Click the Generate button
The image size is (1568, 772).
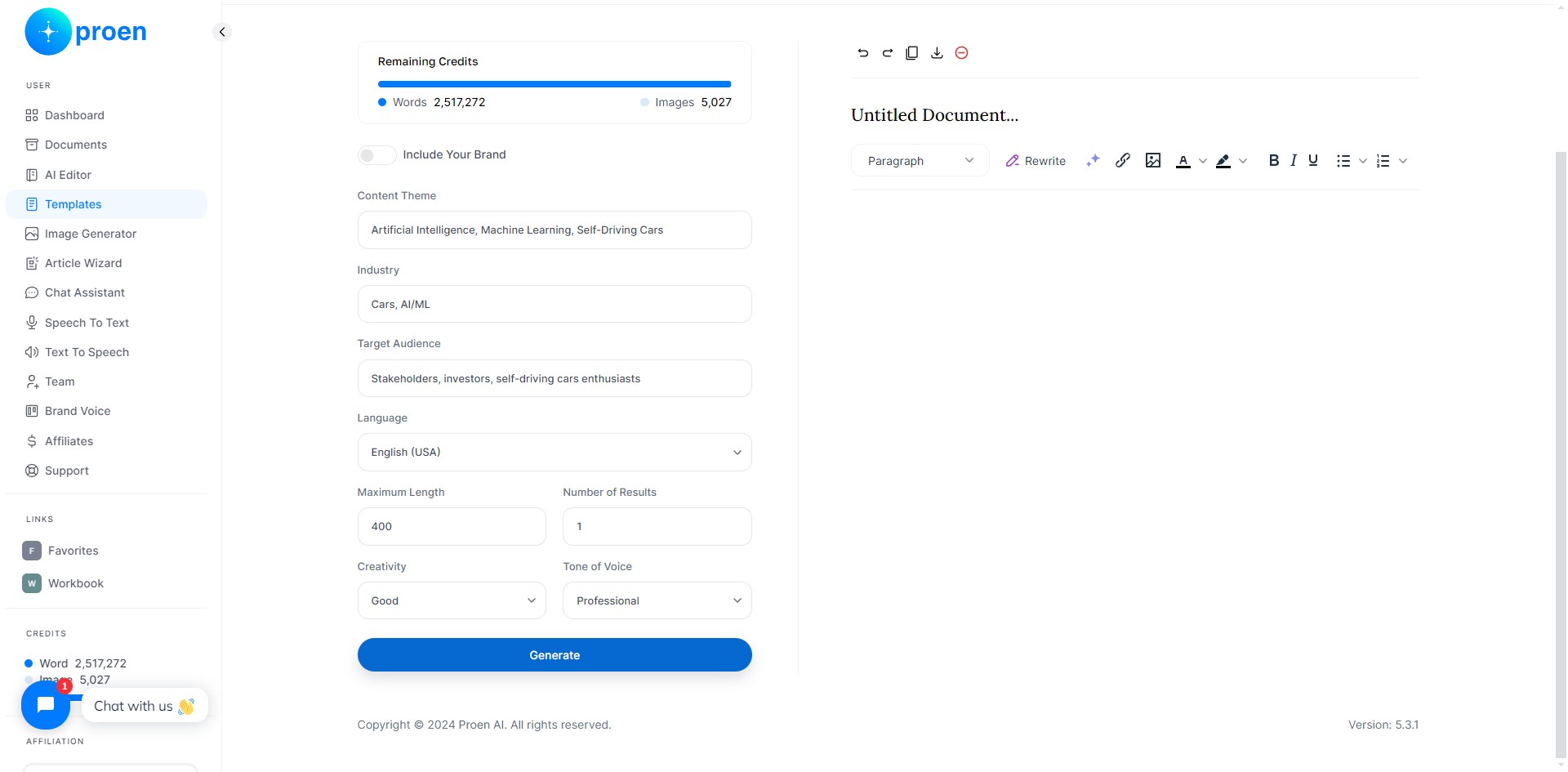(x=555, y=655)
